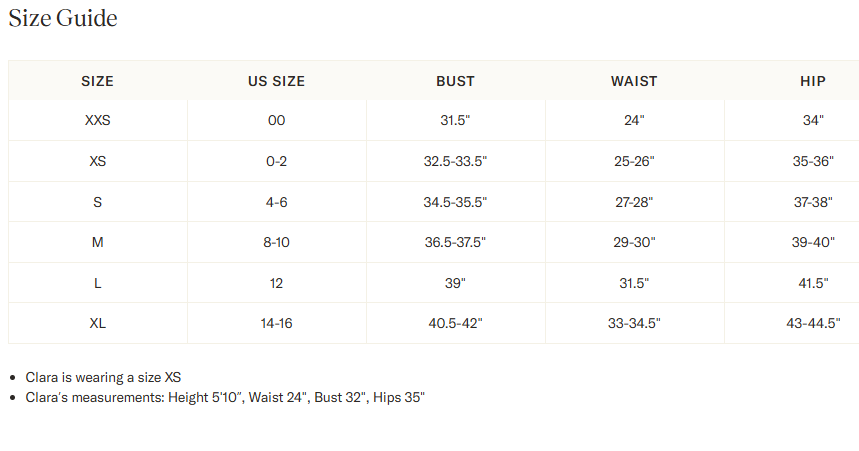Click the SIZE column header
This screenshot has height=451, width=859.
click(x=98, y=81)
